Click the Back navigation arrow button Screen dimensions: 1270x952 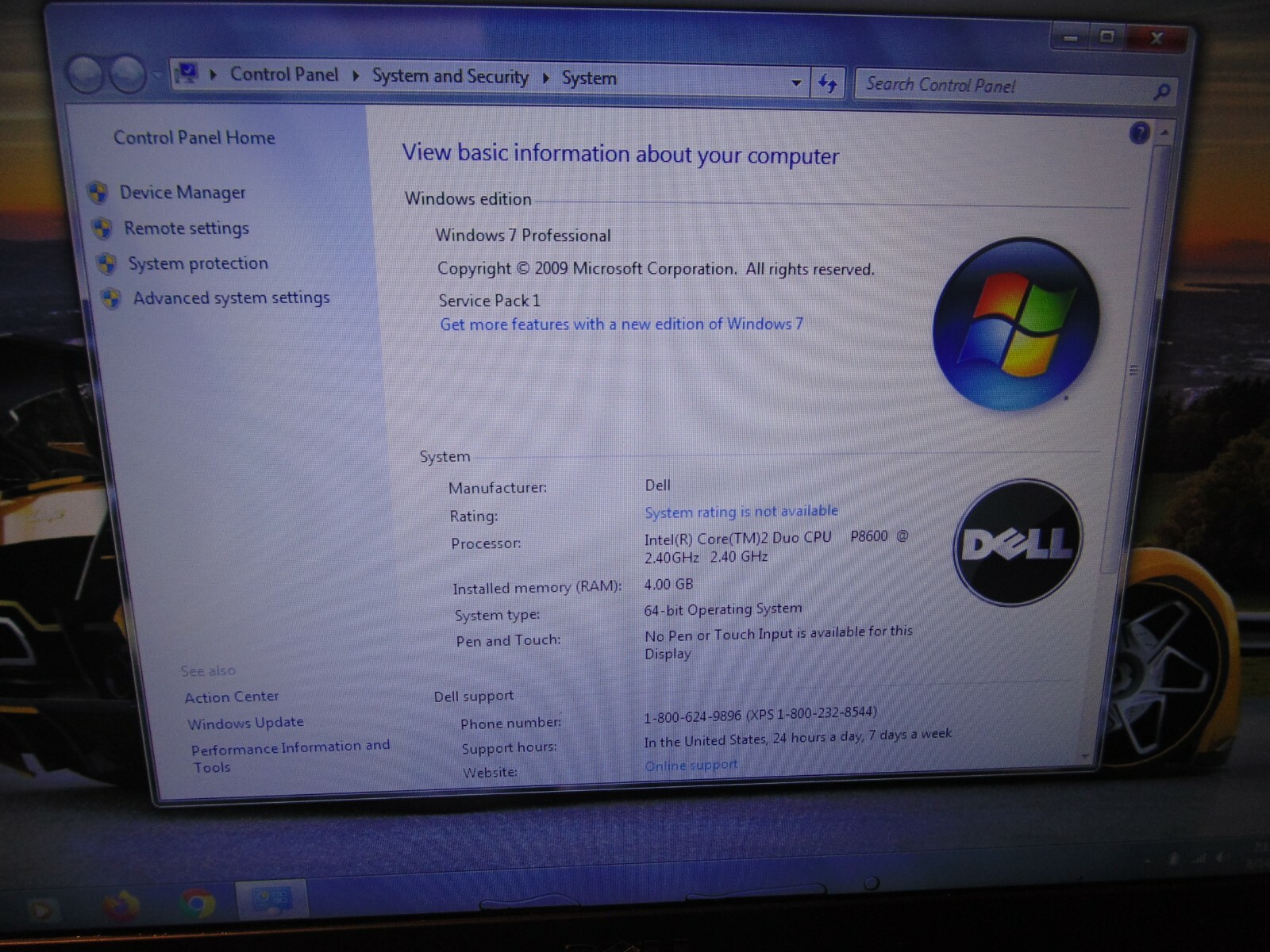click(x=85, y=75)
